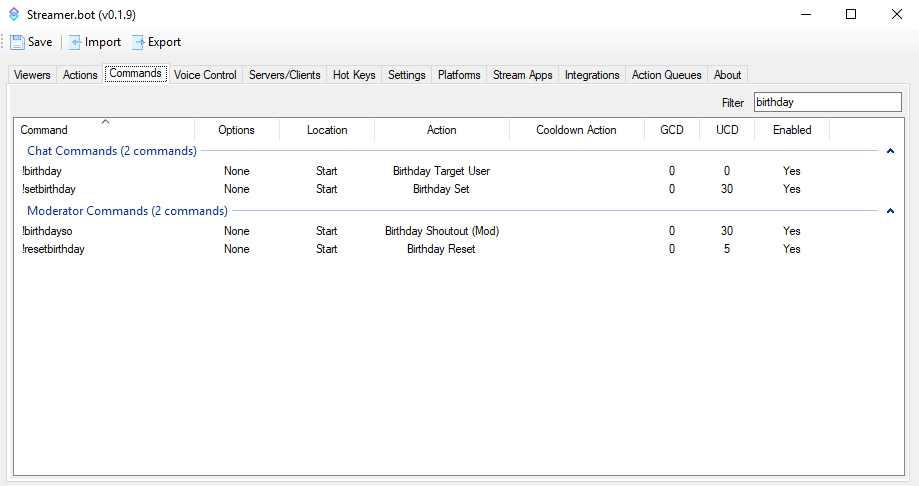The image size is (919, 486).
Task: Click GCD value 0 in !birthdayso row
Action: 672,231
